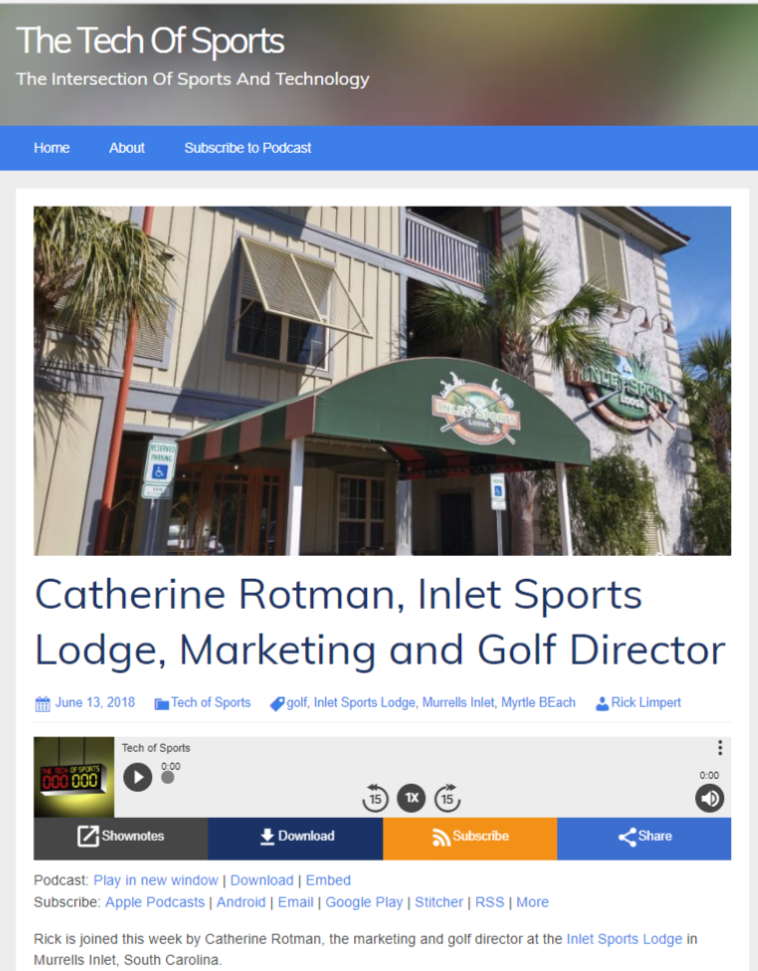Open the Catherine Rotman article headline
The height and width of the screenshot is (971, 758).
380,622
